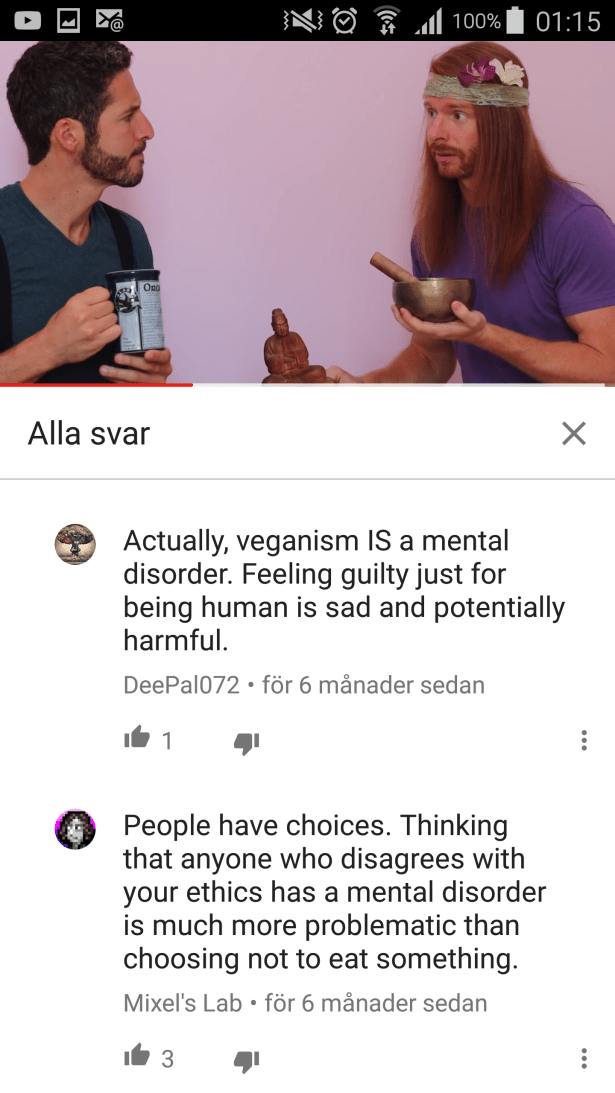Screen dimensions: 615x1093
Task: Tap the veganism mental disorder comment text
Action: pyautogui.click(x=344, y=590)
